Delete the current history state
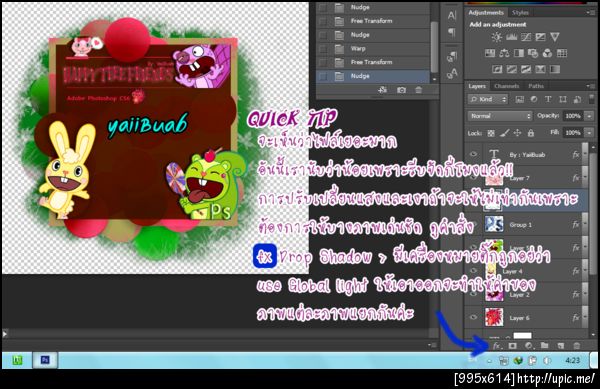600x389 pixels. (419, 90)
